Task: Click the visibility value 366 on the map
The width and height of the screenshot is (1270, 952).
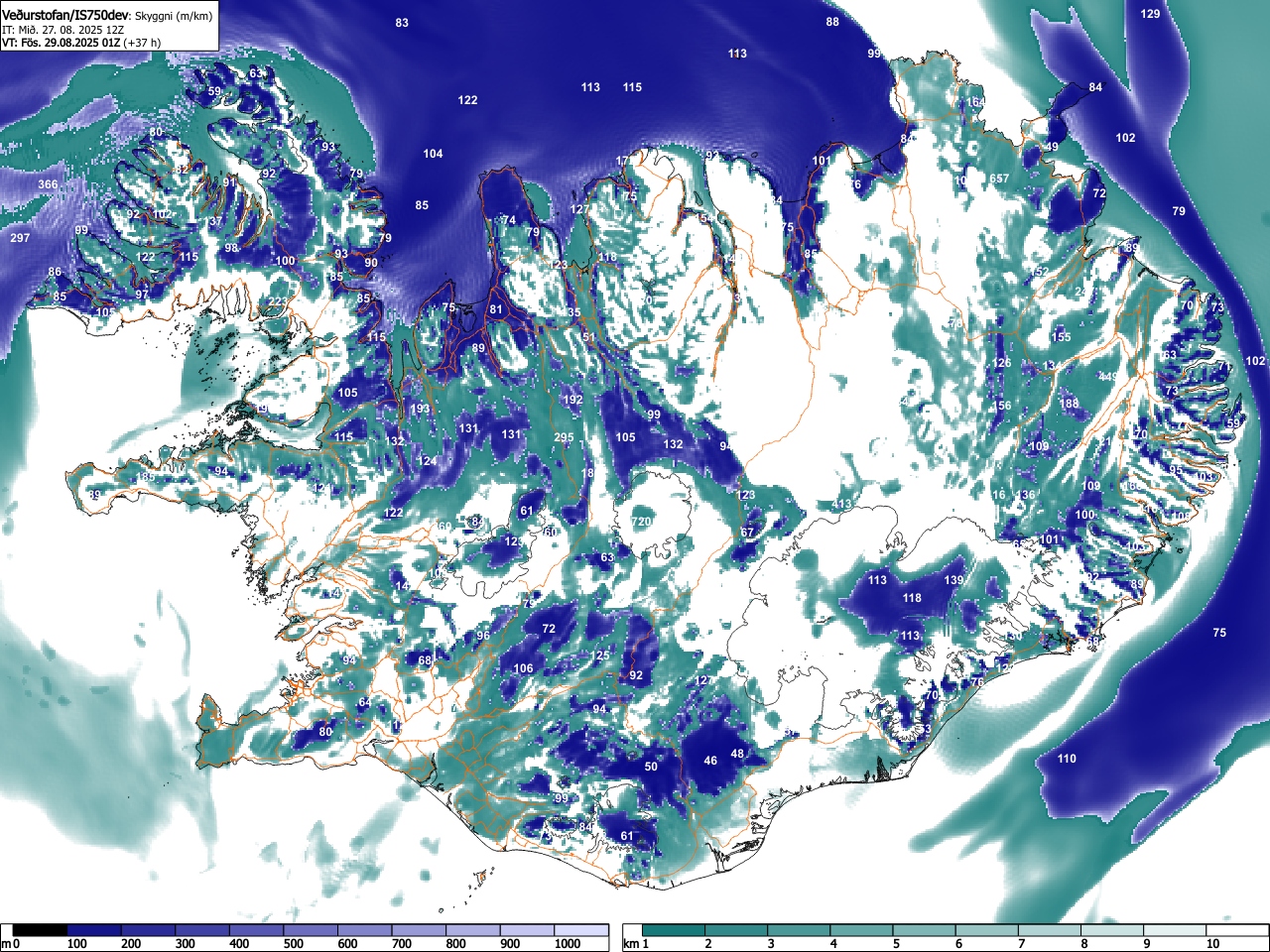Action: coord(48,184)
